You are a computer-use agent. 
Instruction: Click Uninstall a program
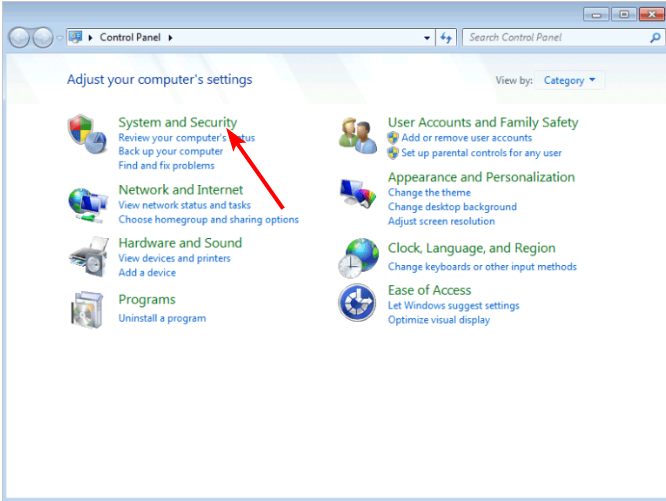point(162,318)
